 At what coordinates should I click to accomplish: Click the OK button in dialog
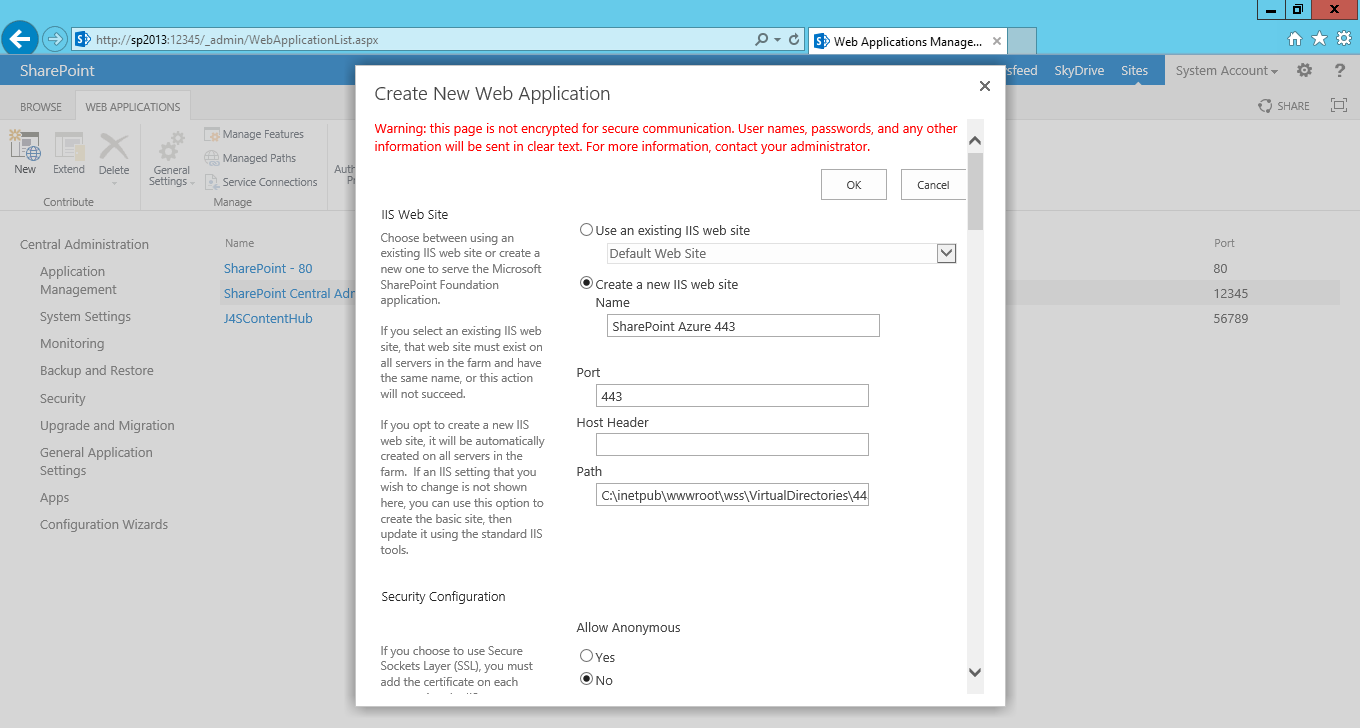pos(853,185)
